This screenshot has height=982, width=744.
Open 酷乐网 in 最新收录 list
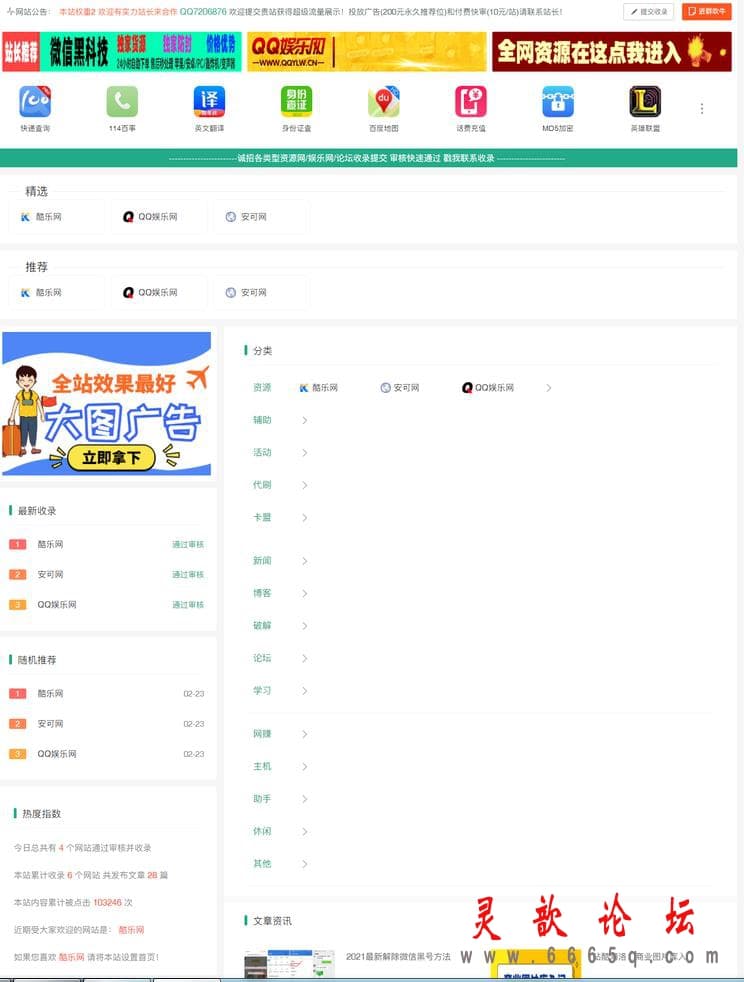pos(50,544)
